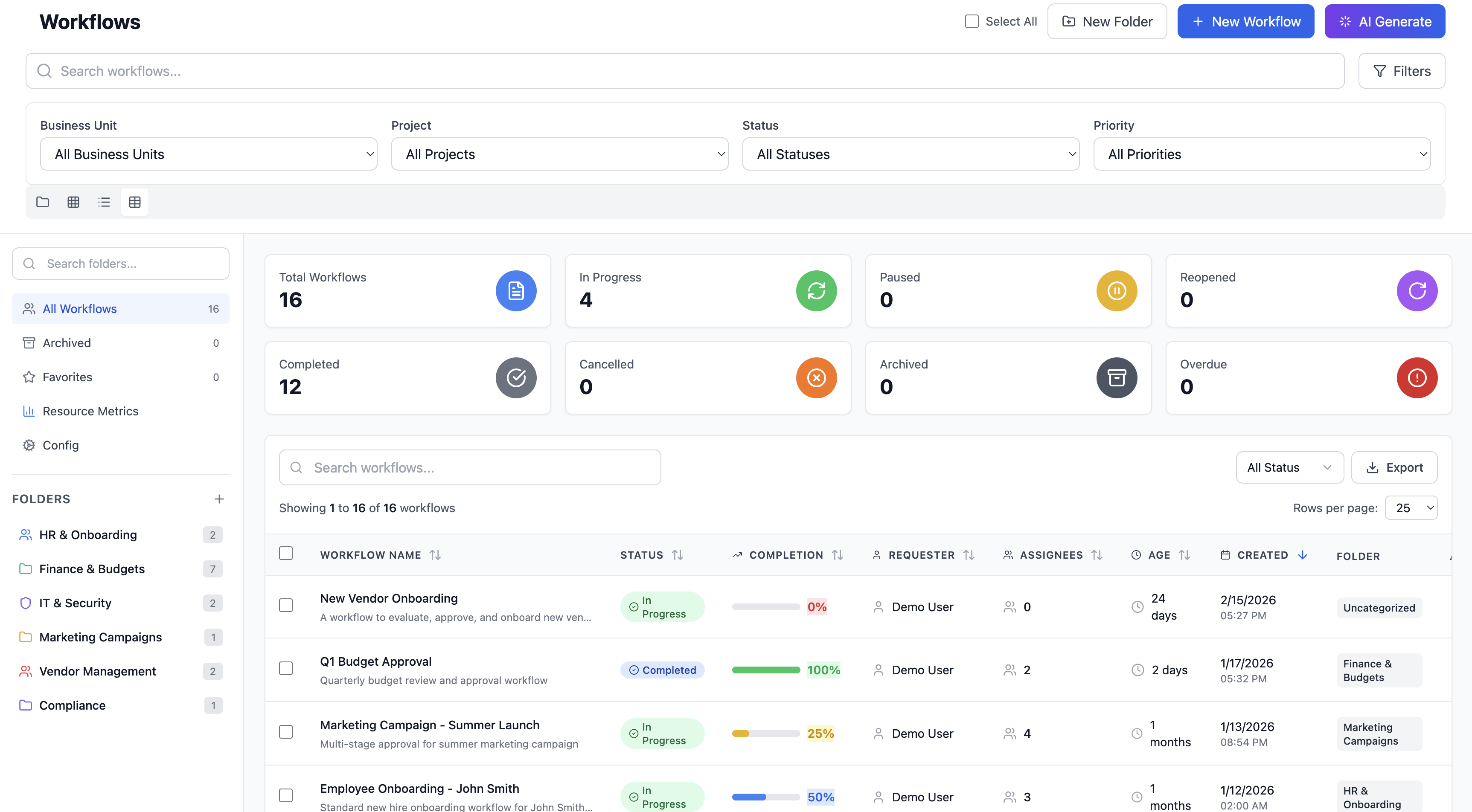Switch to grid view icon
1472x812 pixels.
(x=73, y=202)
